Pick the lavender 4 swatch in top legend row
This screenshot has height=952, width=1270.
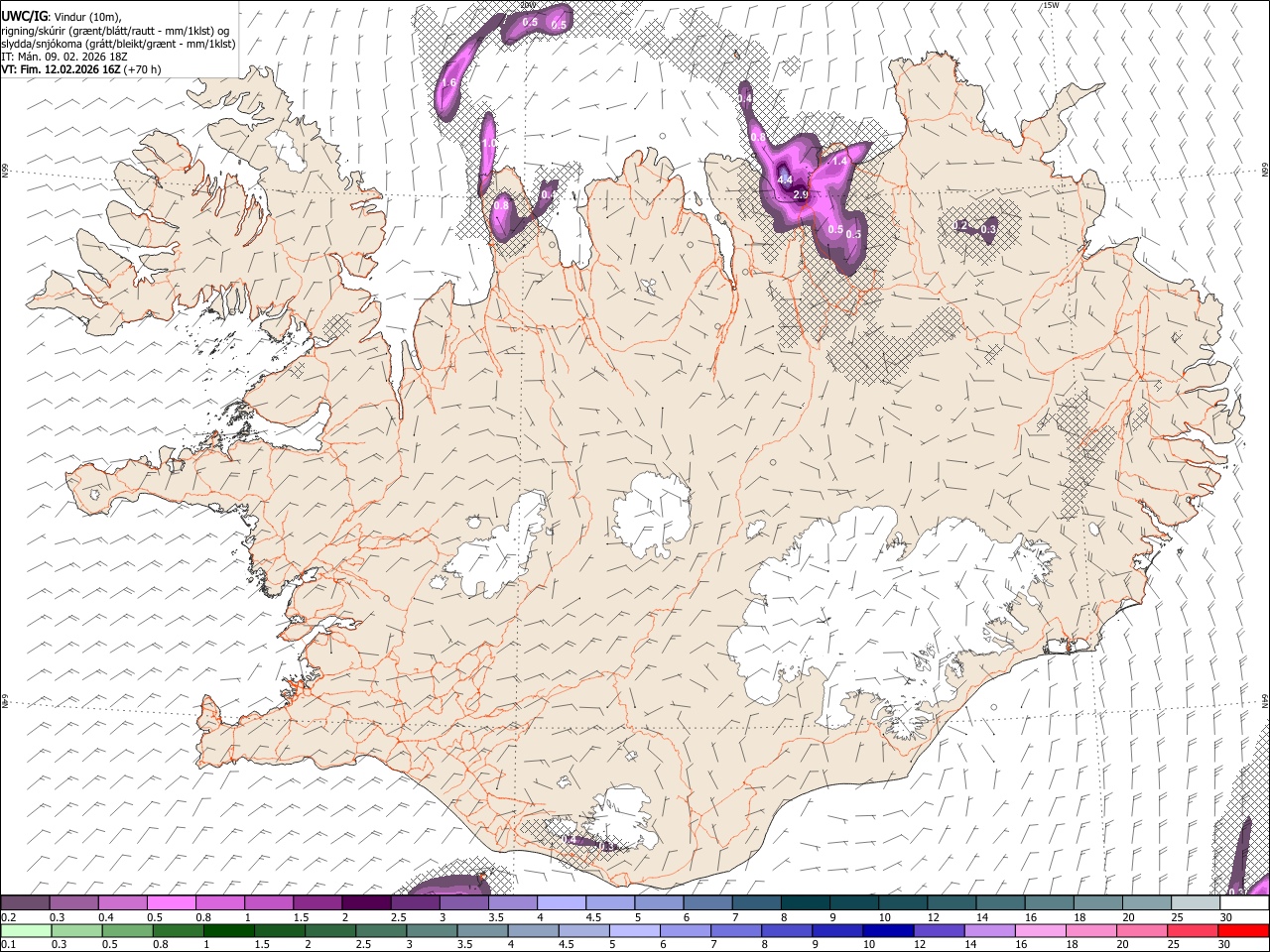point(562,903)
